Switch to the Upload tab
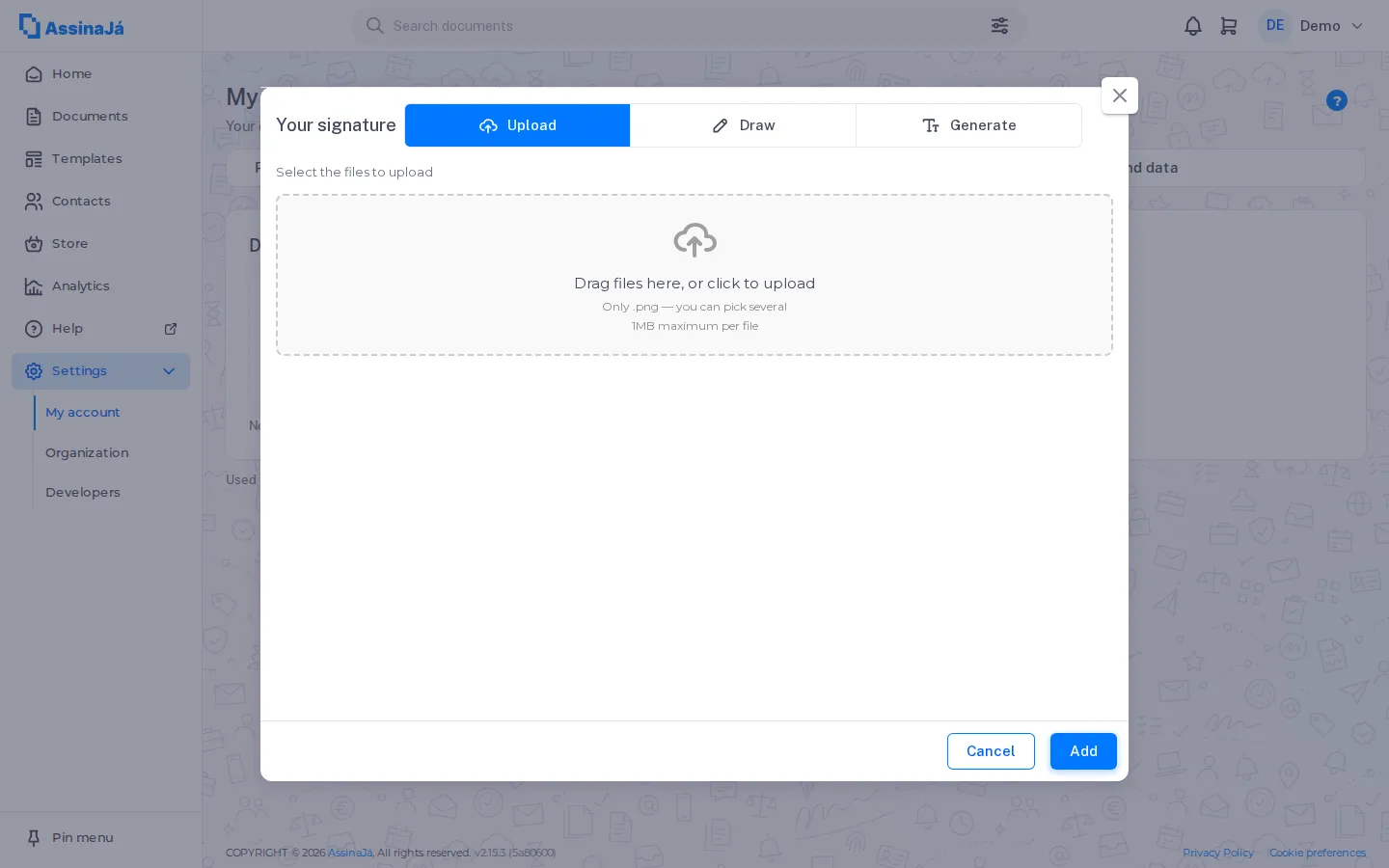 point(517,125)
